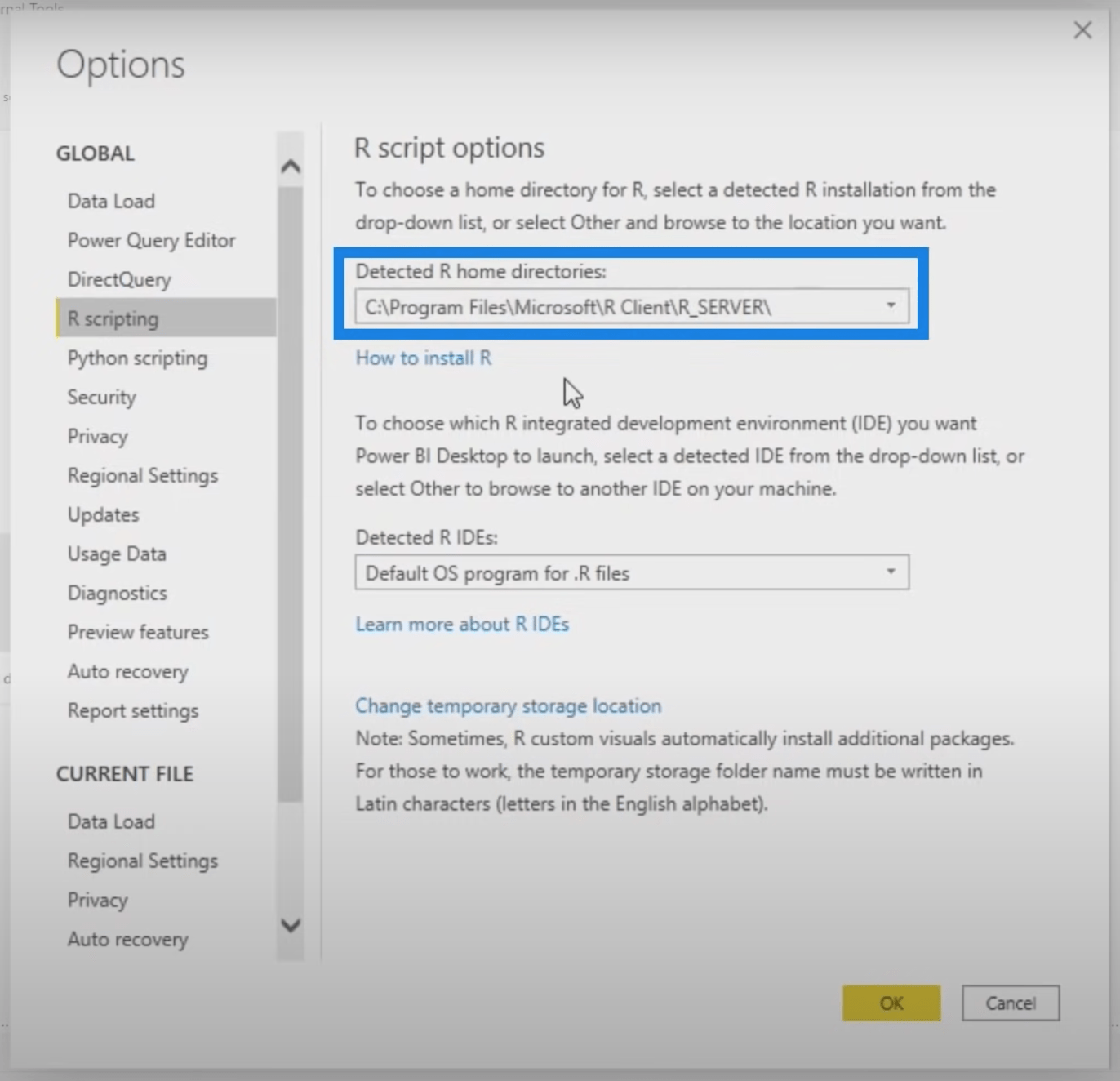The image size is (1120, 1081).
Task: Confirm with the OK button
Action: pyautogui.click(x=891, y=1003)
